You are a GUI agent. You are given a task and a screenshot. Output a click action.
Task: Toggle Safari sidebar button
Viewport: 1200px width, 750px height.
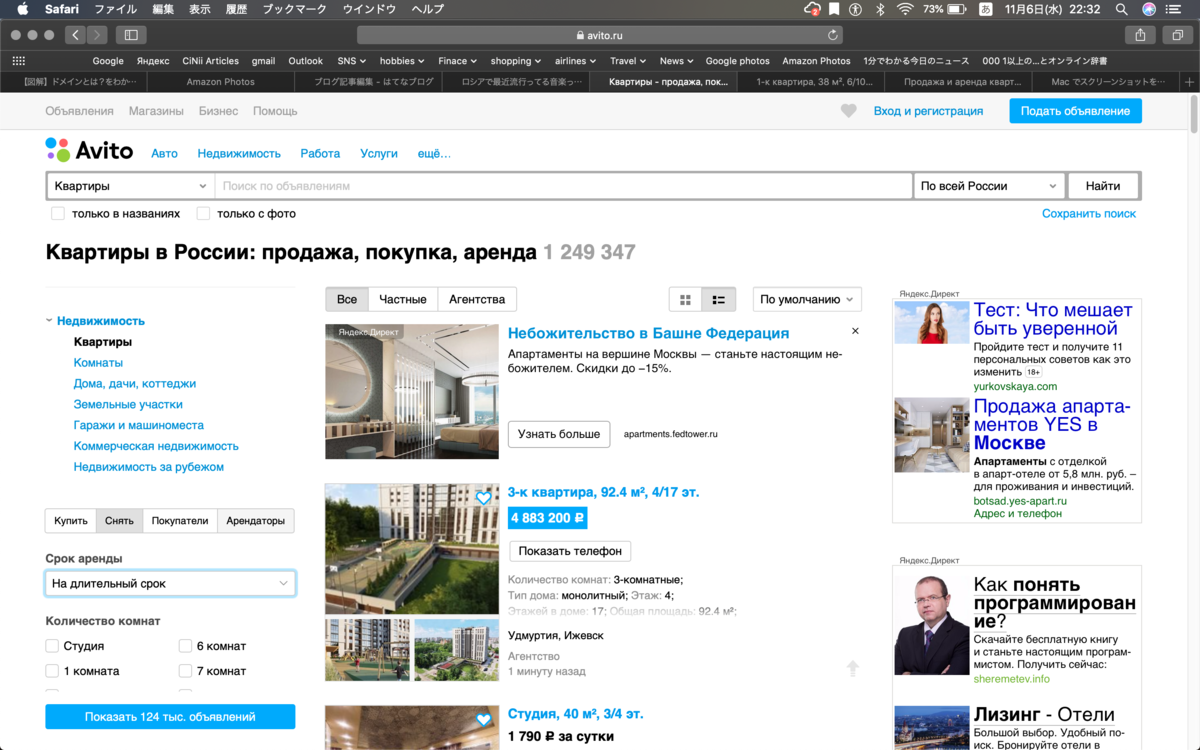[130, 34]
